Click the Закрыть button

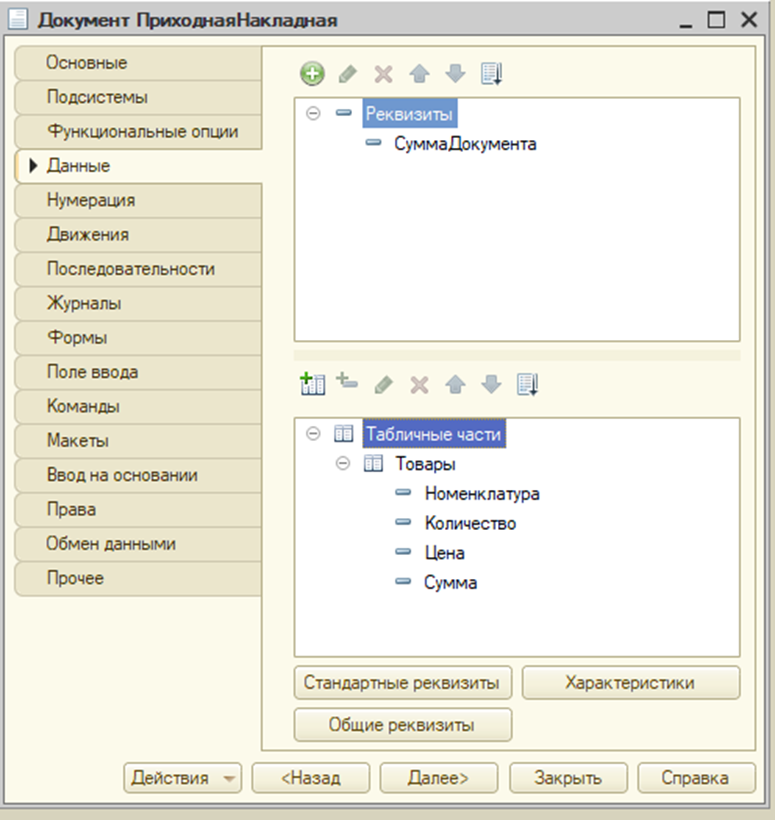point(568,778)
